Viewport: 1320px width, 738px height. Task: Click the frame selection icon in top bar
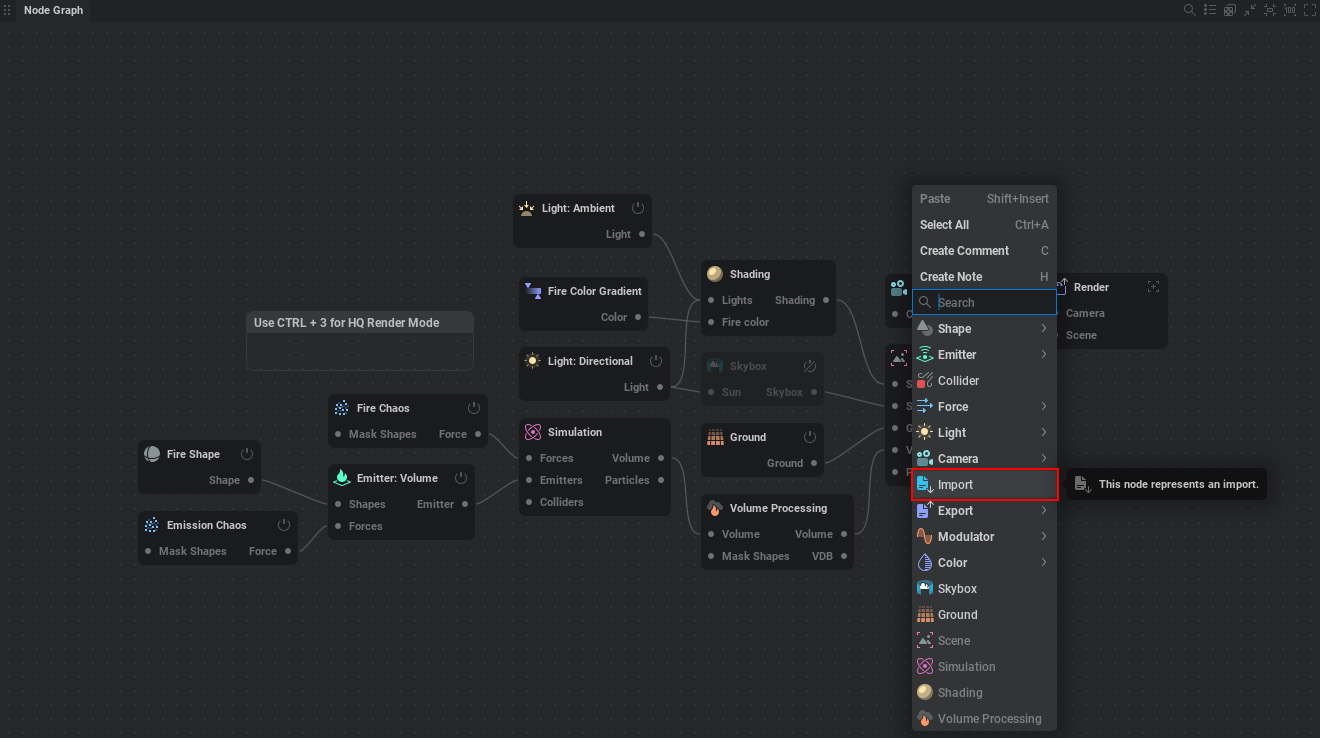[x=1270, y=10]
